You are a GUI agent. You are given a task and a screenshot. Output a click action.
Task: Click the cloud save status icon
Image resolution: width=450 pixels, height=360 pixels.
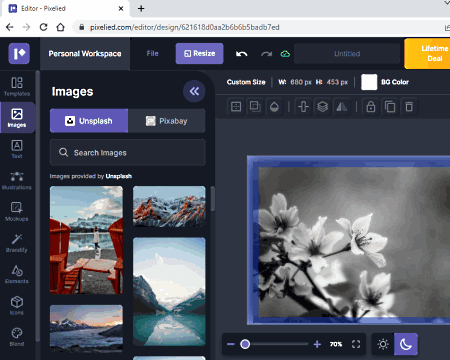point(285,54)
